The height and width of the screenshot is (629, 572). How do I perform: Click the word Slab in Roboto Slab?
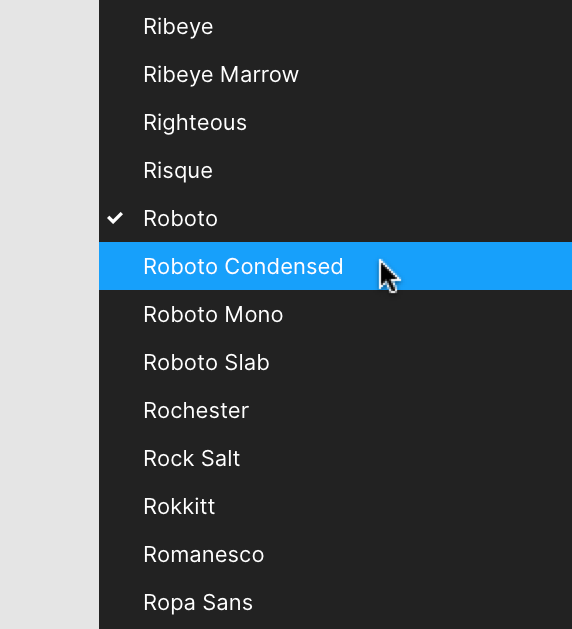[x=247, y=362]
